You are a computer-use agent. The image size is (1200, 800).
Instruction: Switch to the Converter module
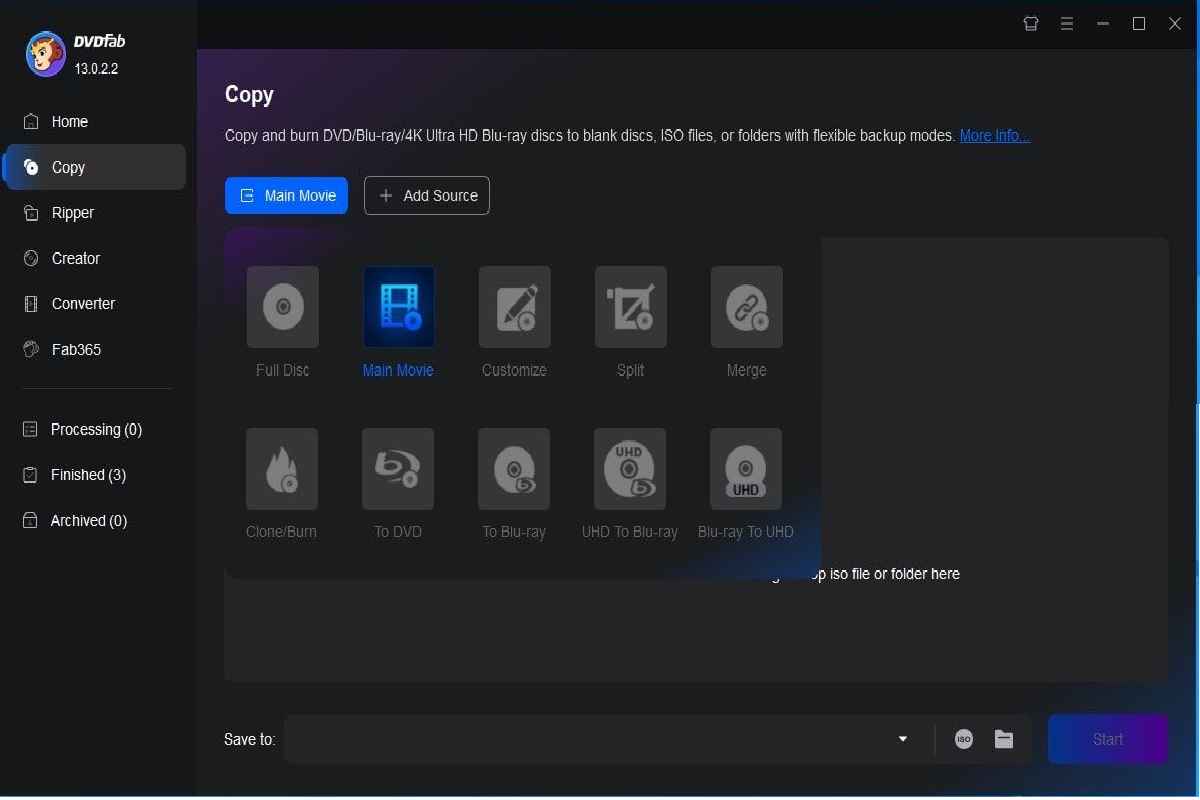[95, 304]
